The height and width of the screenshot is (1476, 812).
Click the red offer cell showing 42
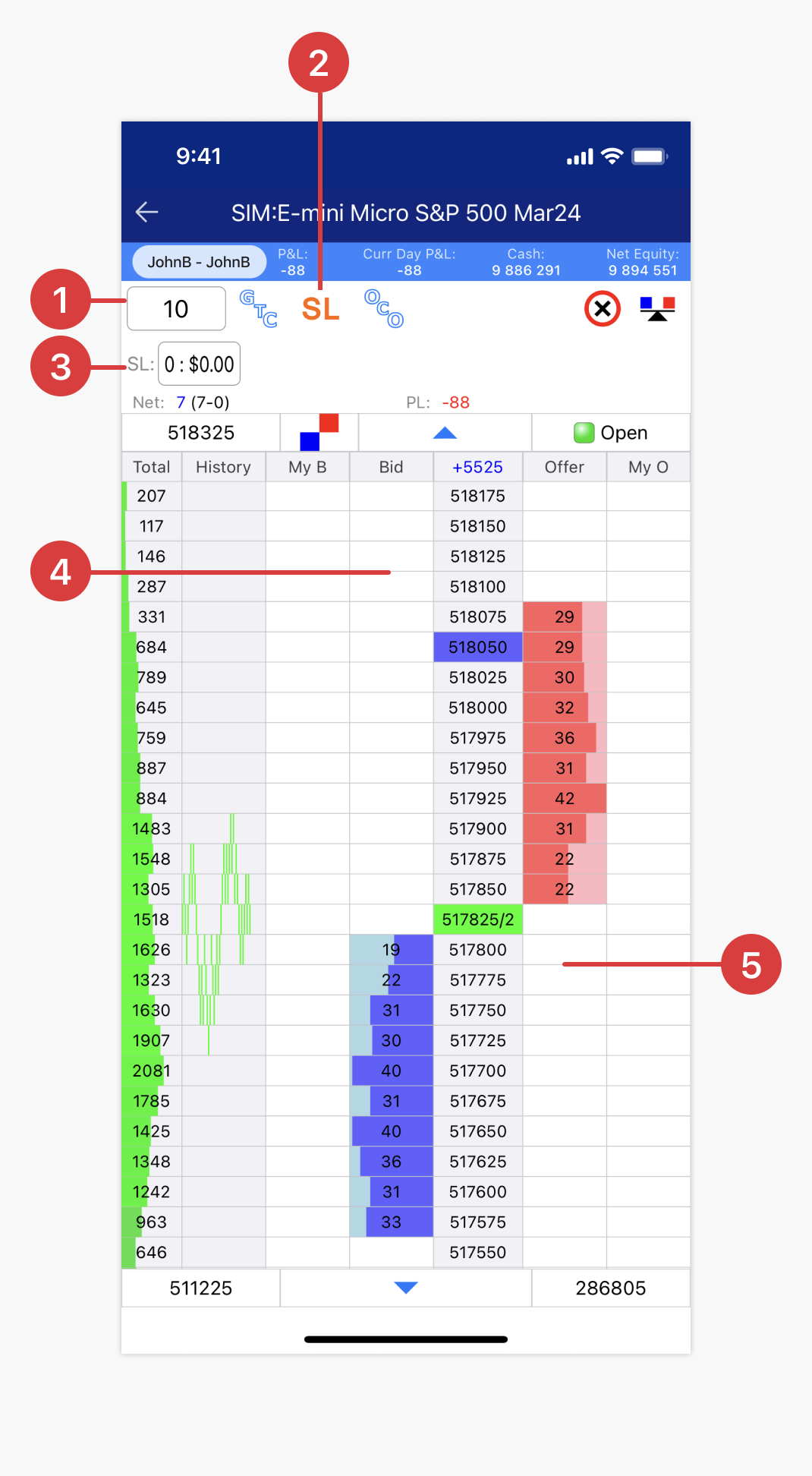coord(564,798)
